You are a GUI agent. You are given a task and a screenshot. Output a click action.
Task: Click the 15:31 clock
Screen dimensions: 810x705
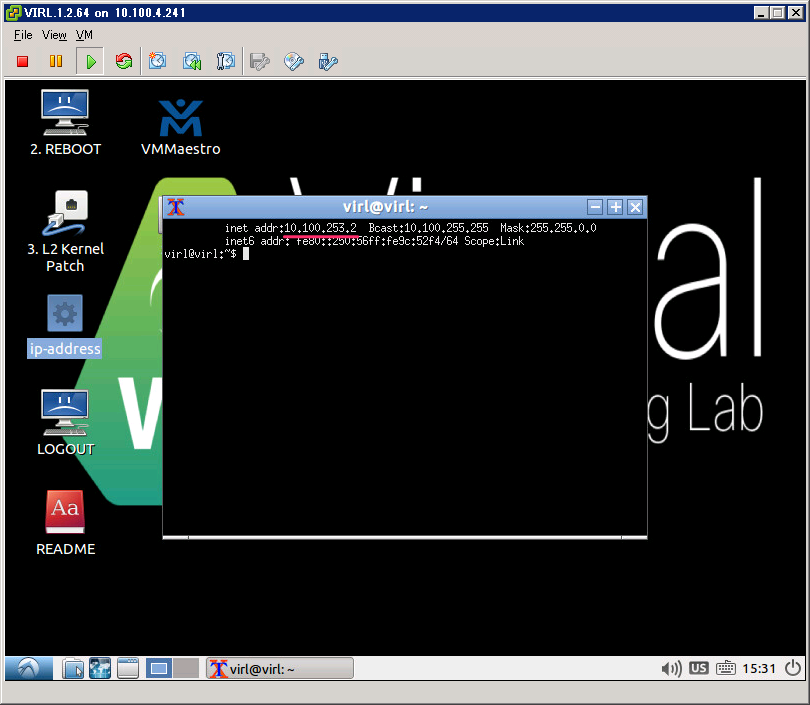click(759, 669)
